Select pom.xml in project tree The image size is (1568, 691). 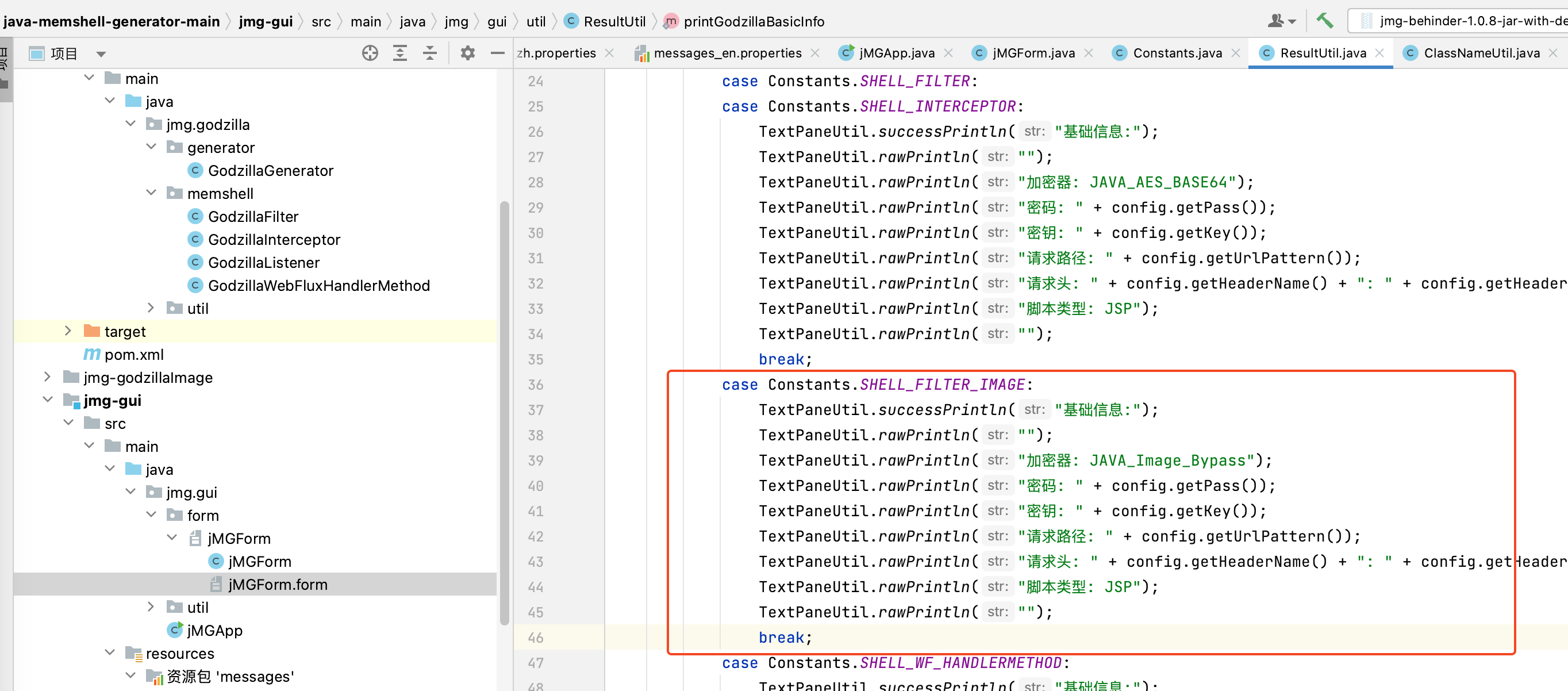[134, 354]
